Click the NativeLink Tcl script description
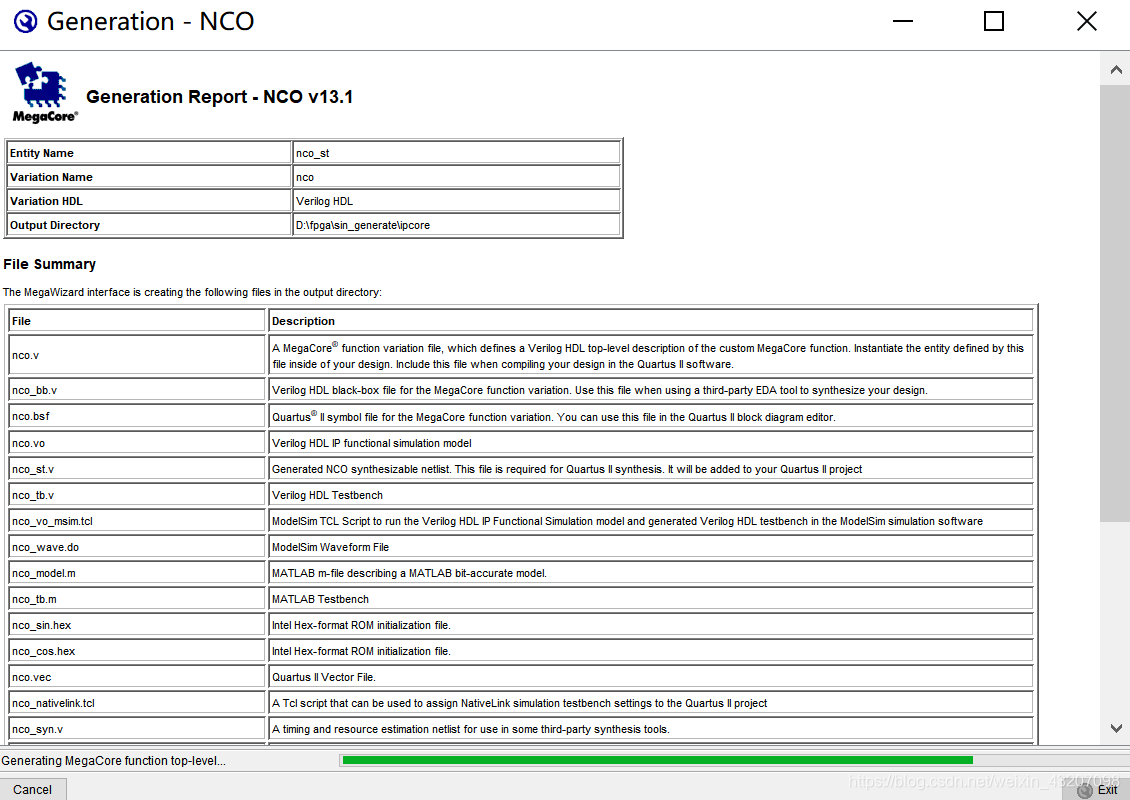The height and width of the screenshot is (800, 1130). [520, 703]
